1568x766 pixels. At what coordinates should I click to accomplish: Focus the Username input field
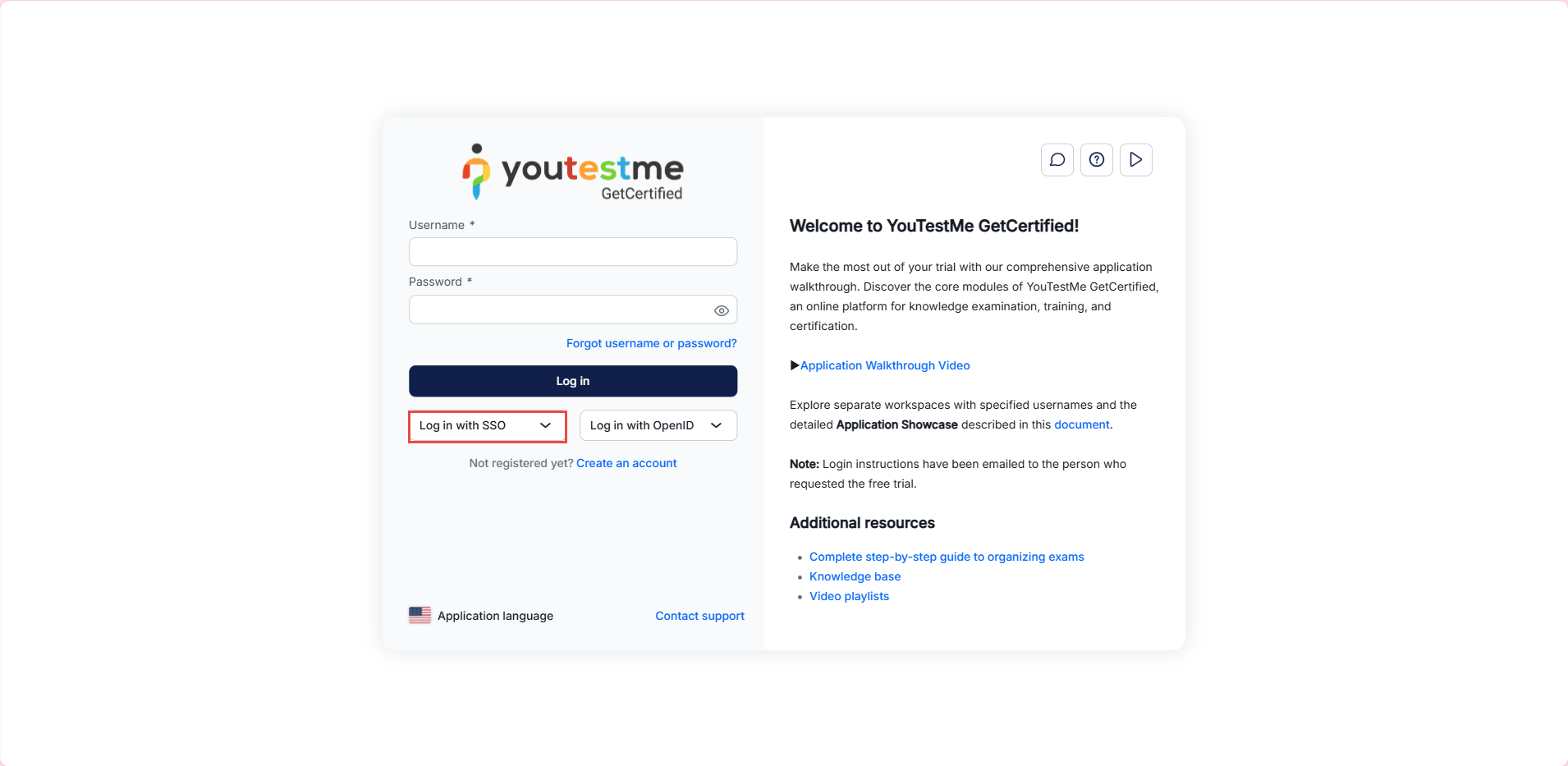(x=573, y=252)
